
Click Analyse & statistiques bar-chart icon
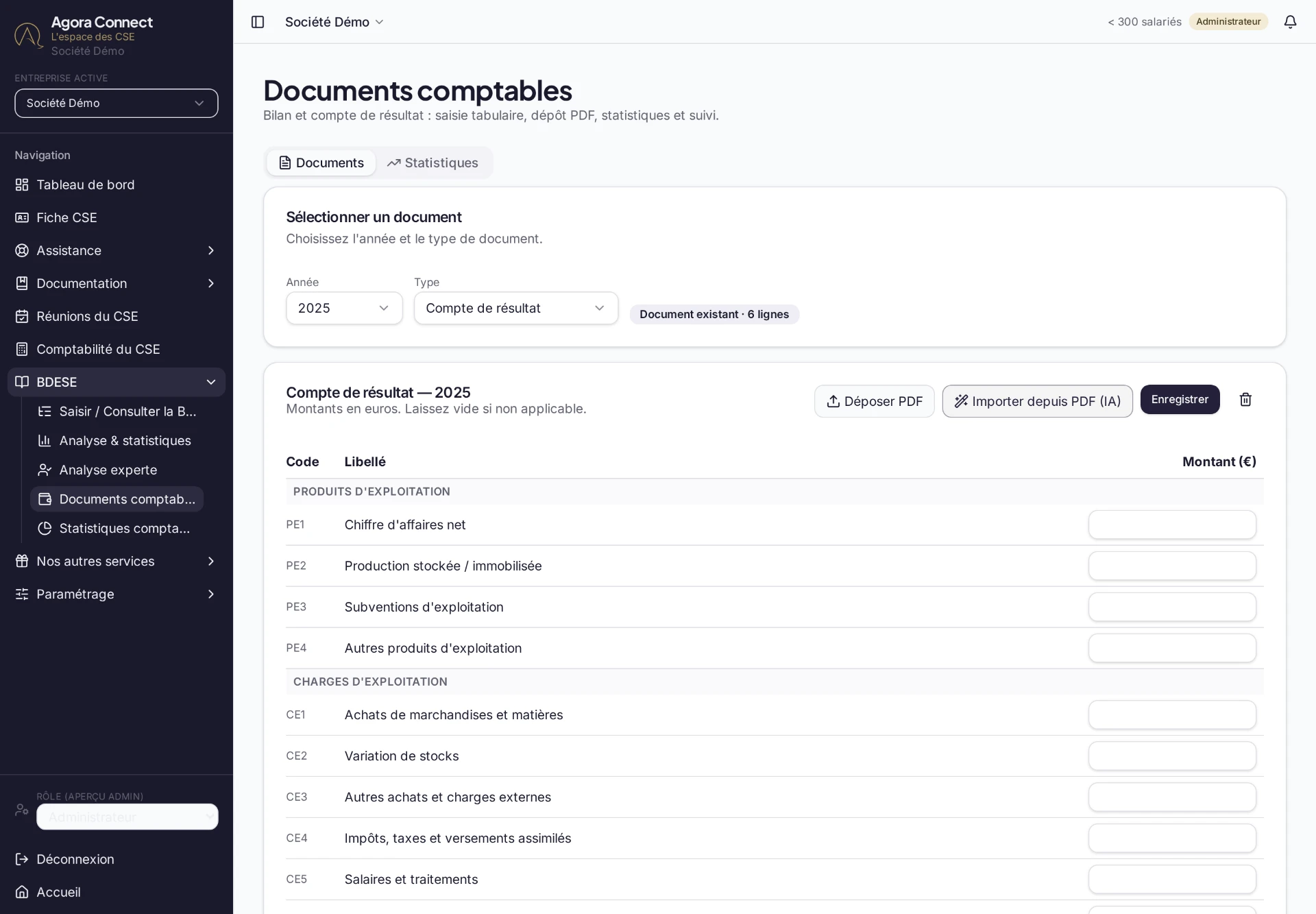coord(45,441)
